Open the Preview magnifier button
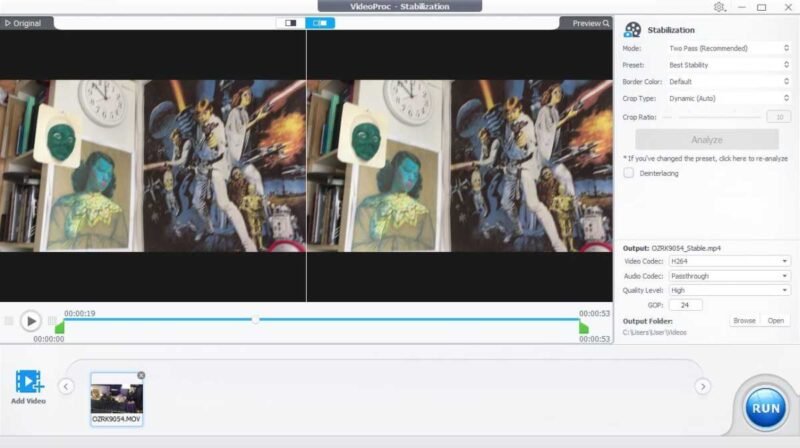The height and width of the screenshot is (448, 800). coord(590,23)
